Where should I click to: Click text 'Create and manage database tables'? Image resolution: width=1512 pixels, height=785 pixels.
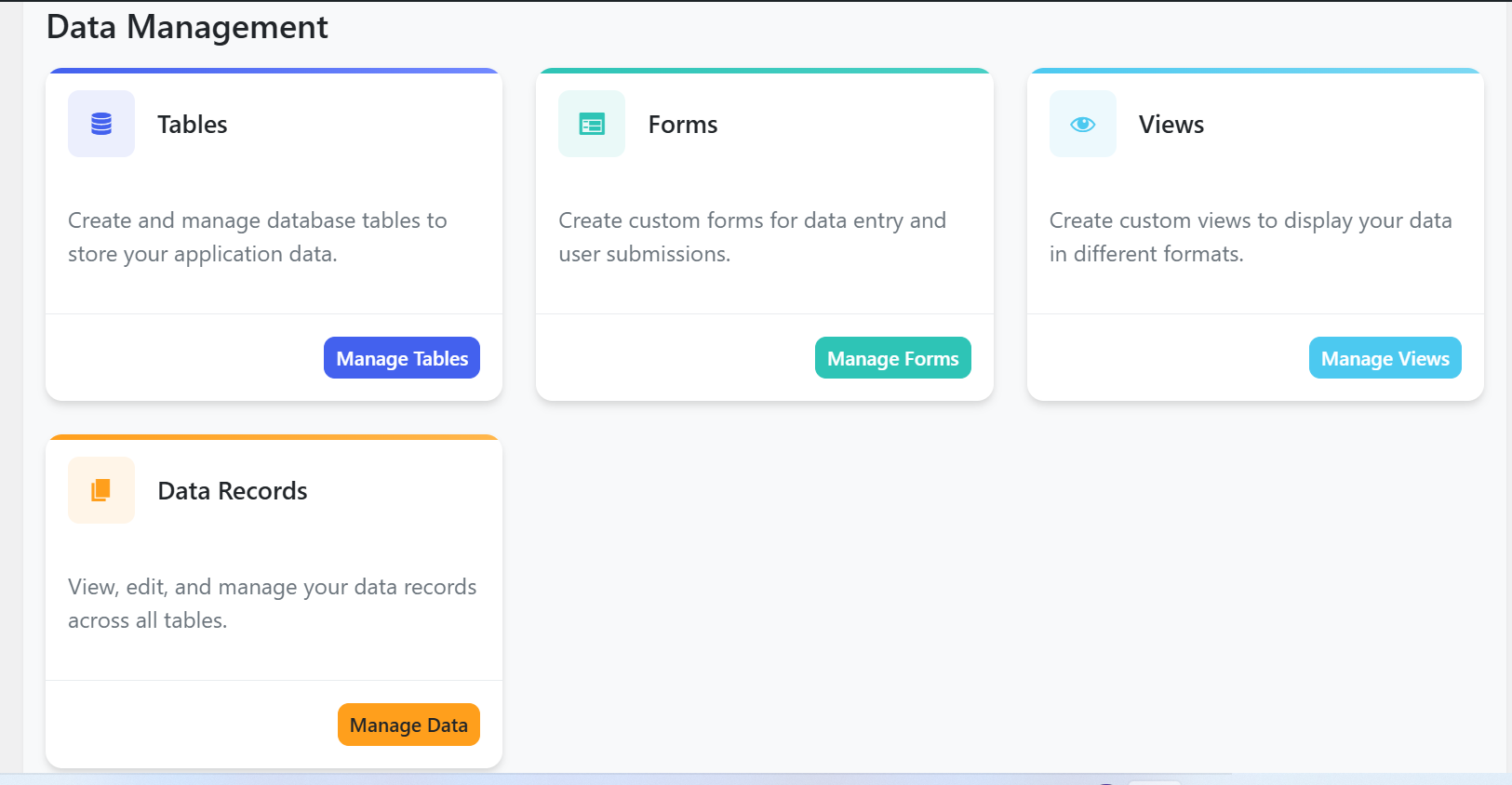click(x=245, y=220)
